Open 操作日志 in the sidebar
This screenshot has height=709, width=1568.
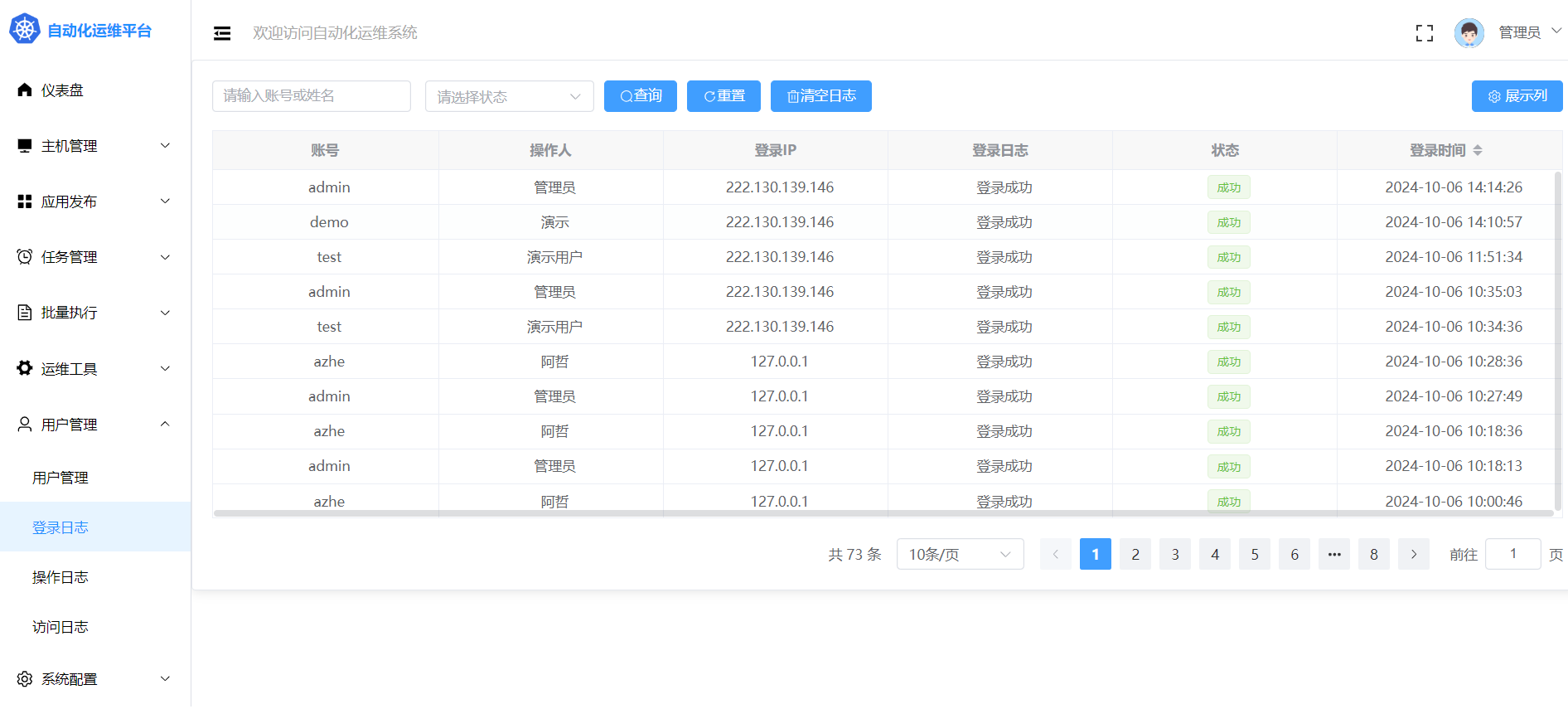pos(60,577)
